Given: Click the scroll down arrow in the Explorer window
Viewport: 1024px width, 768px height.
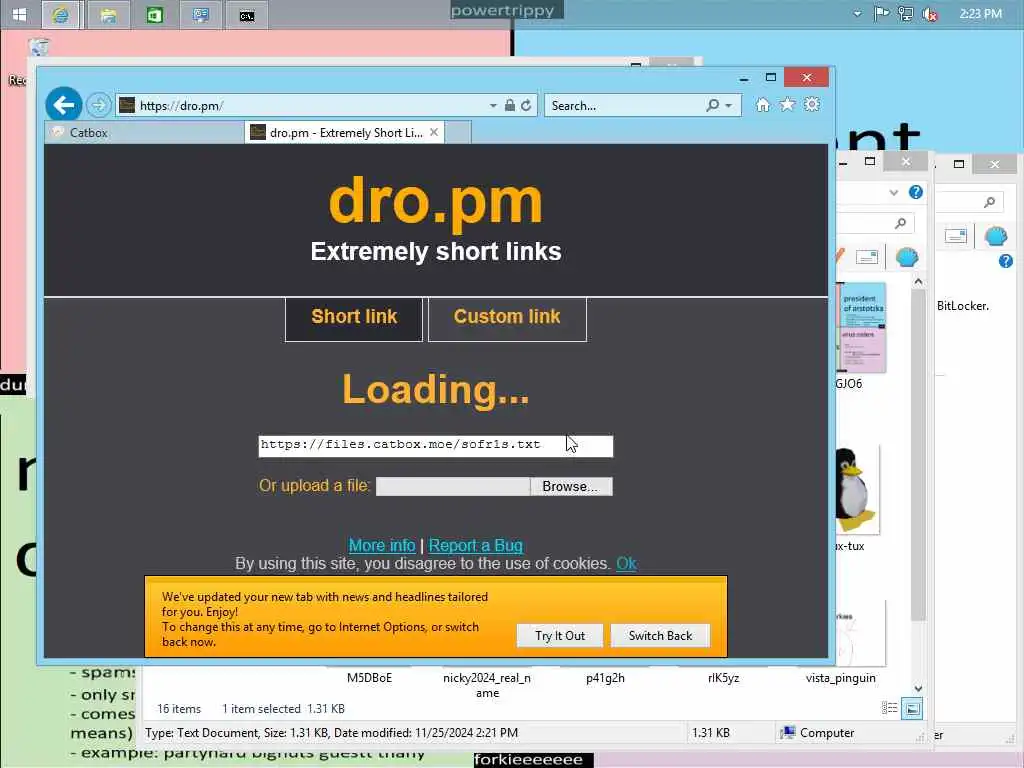Looking at the screenshot, I should (918, 688).
